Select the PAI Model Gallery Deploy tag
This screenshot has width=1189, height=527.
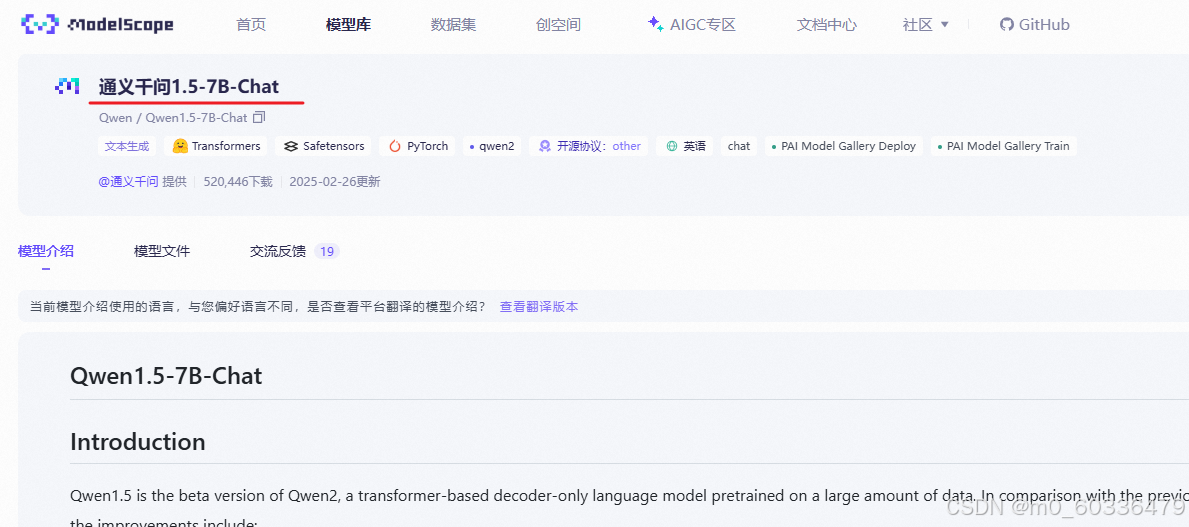click(x=843, y=146)
